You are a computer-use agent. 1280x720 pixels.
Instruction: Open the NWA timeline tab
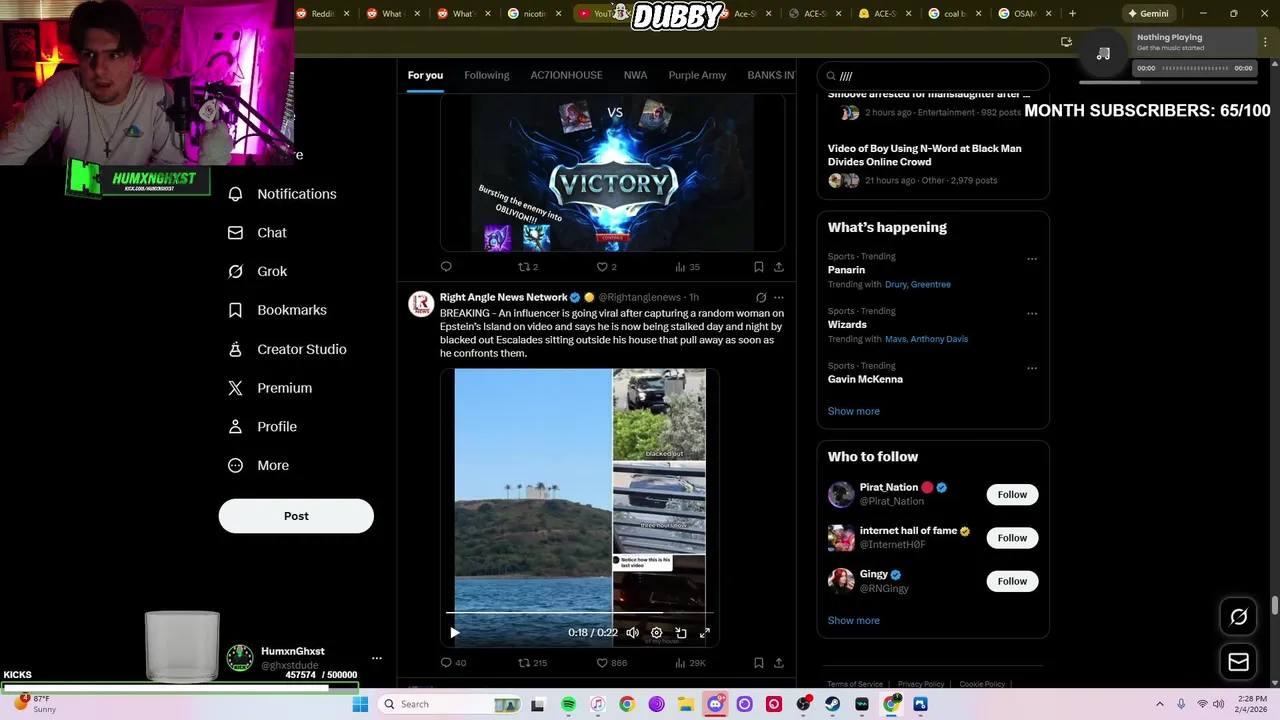click(635, 75)
